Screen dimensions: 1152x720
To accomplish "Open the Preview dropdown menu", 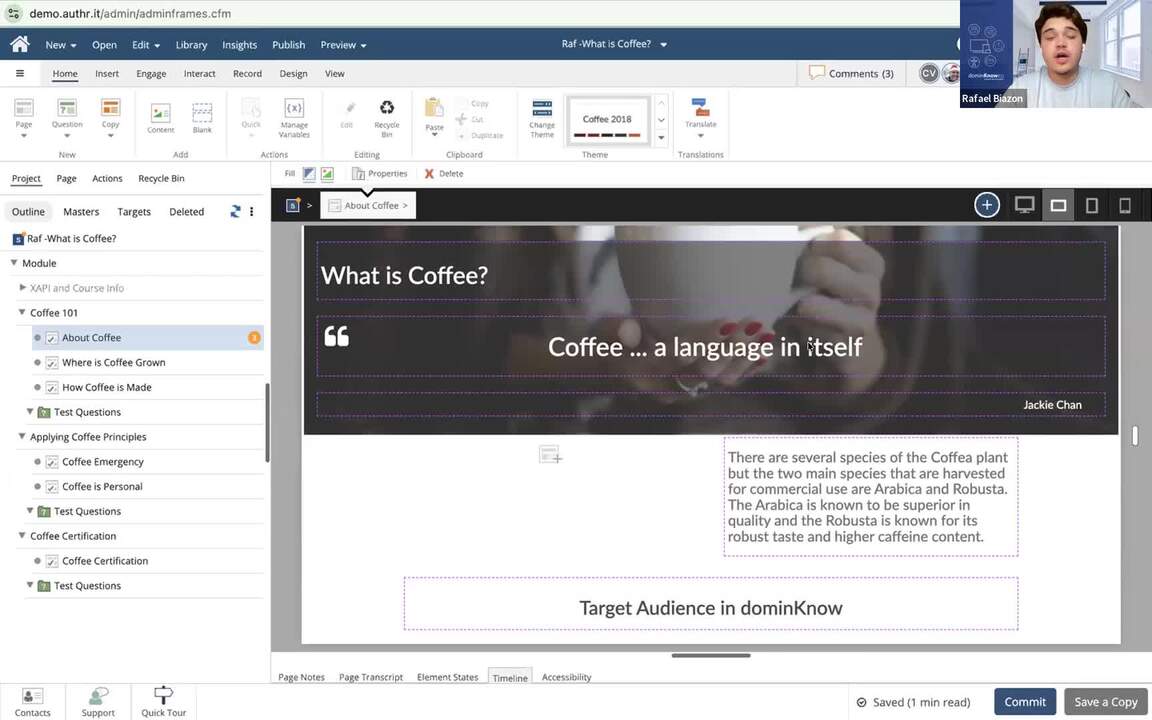I will pyautogui.click(x=343, y=45).
